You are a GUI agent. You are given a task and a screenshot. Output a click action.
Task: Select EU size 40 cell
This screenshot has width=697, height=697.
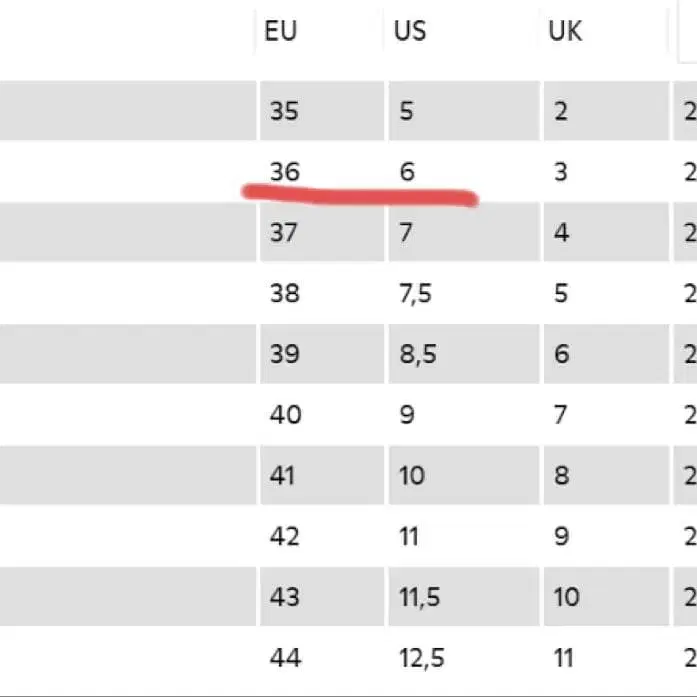[322, 415]
